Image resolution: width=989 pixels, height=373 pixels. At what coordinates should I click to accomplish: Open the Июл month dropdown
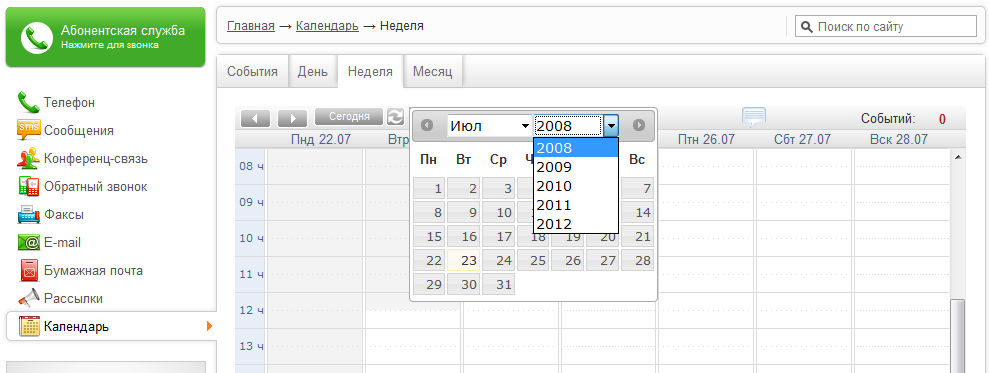tap(489, 126)
